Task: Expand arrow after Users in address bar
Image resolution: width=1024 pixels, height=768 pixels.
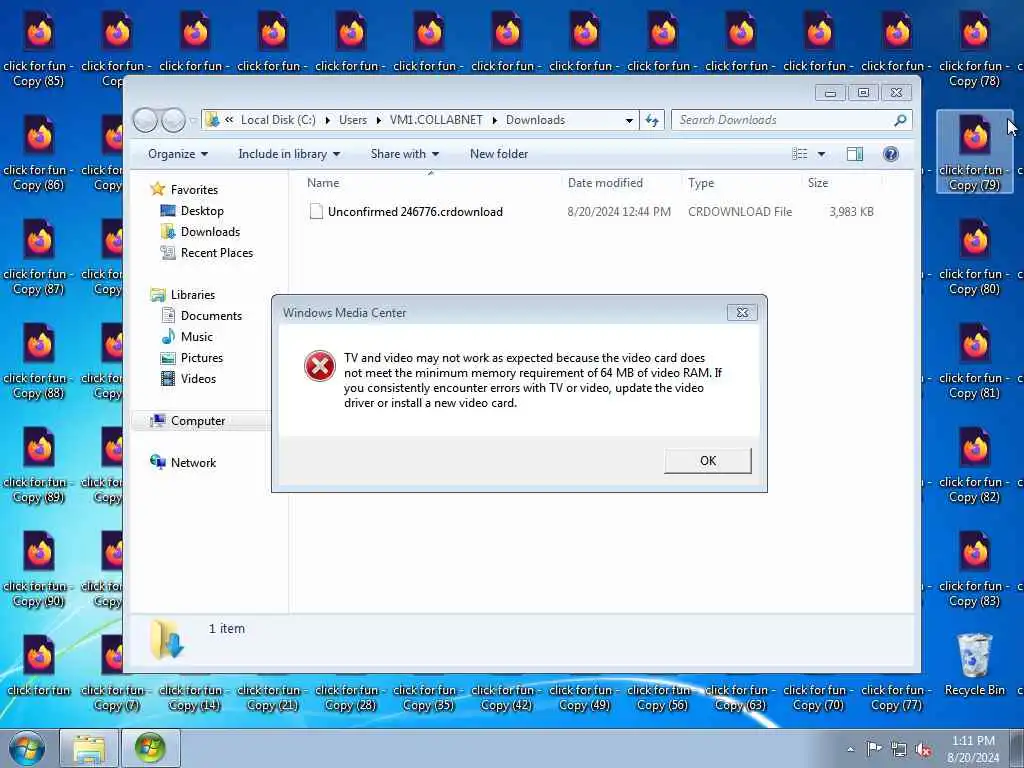Action: point(378,120)
